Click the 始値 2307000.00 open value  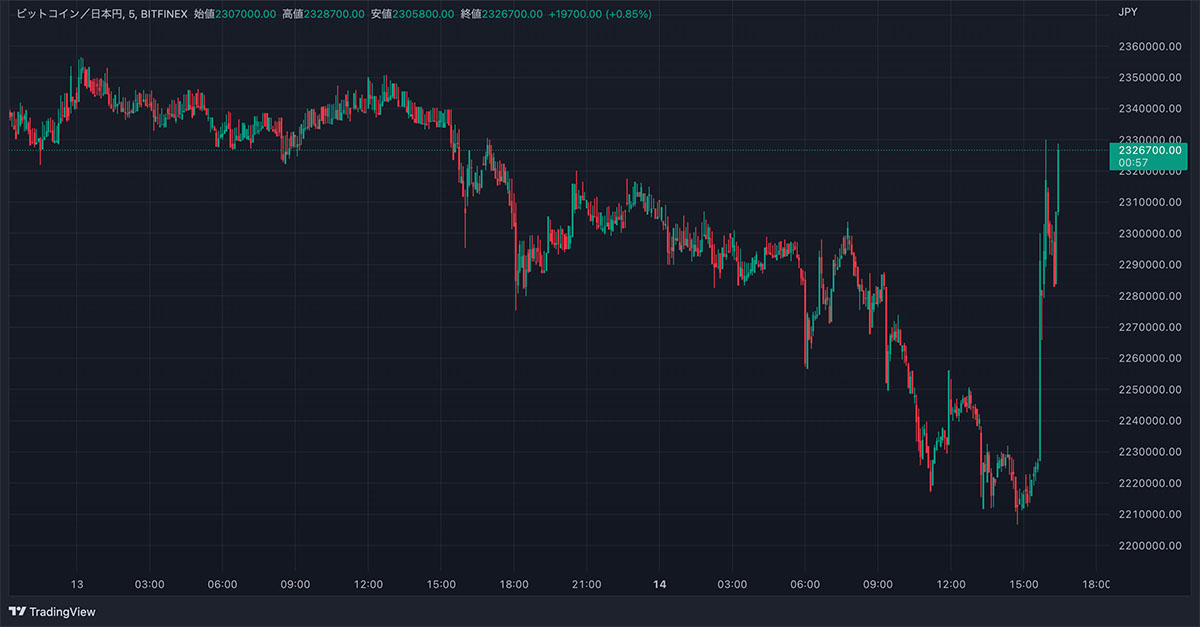coord(233,14)
